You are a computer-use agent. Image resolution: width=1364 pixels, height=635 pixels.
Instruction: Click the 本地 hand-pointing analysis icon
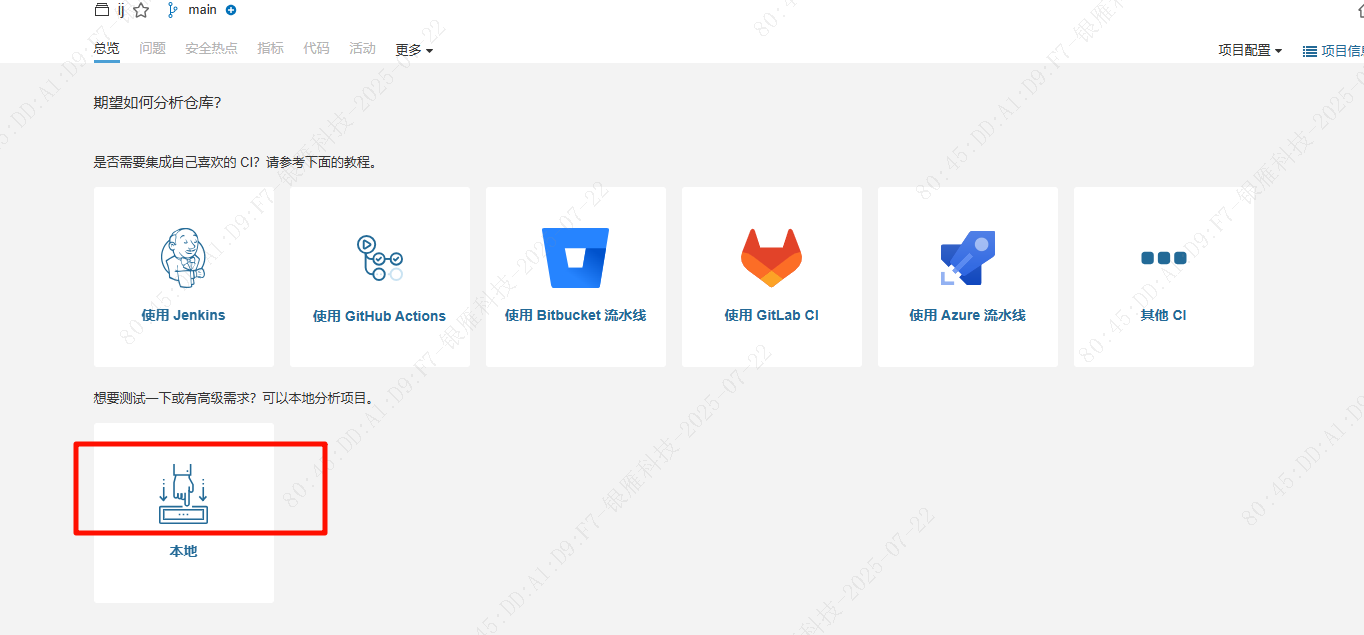(x=183, y=494)
